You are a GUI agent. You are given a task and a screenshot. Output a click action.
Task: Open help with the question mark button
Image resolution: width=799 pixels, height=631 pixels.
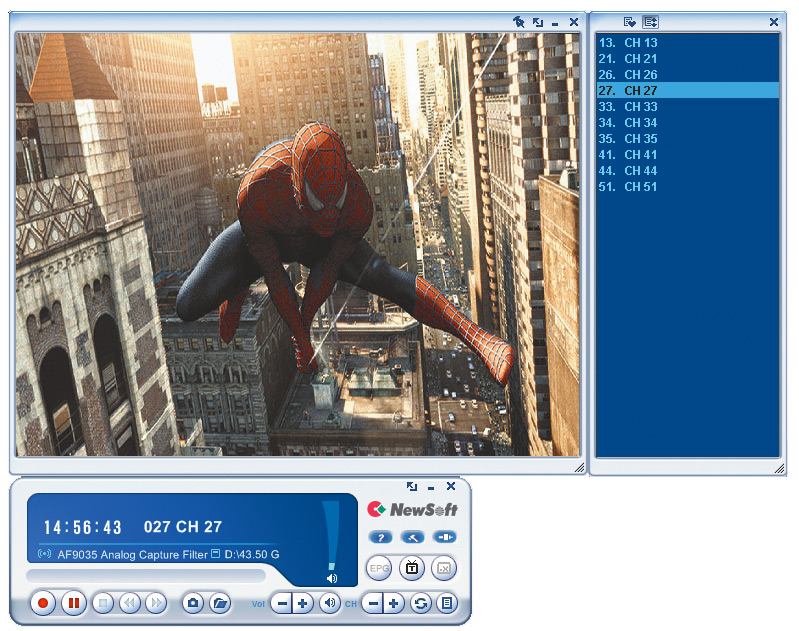coord(379,538)
